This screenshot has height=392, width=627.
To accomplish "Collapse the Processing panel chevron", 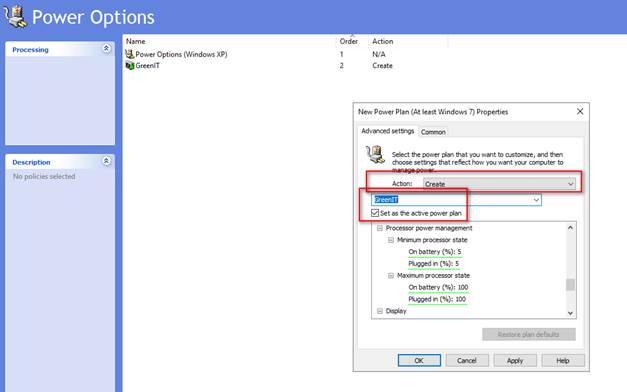I will tap(106, 49).
